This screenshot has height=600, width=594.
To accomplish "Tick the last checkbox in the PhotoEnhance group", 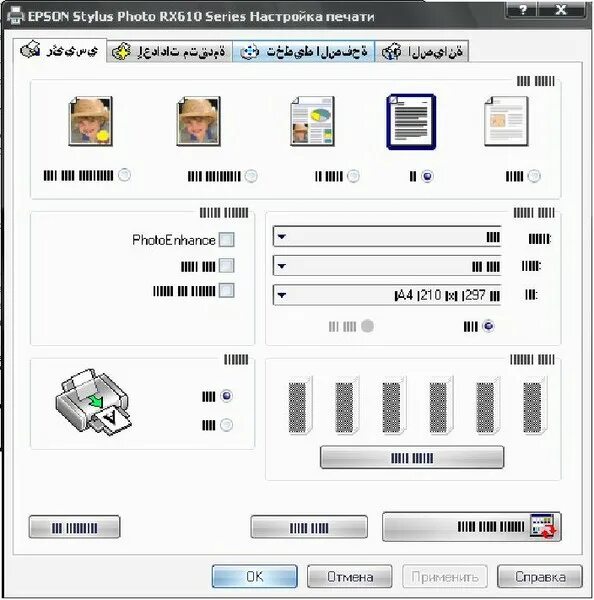I will pyautogui.click(x=227, y=290).
